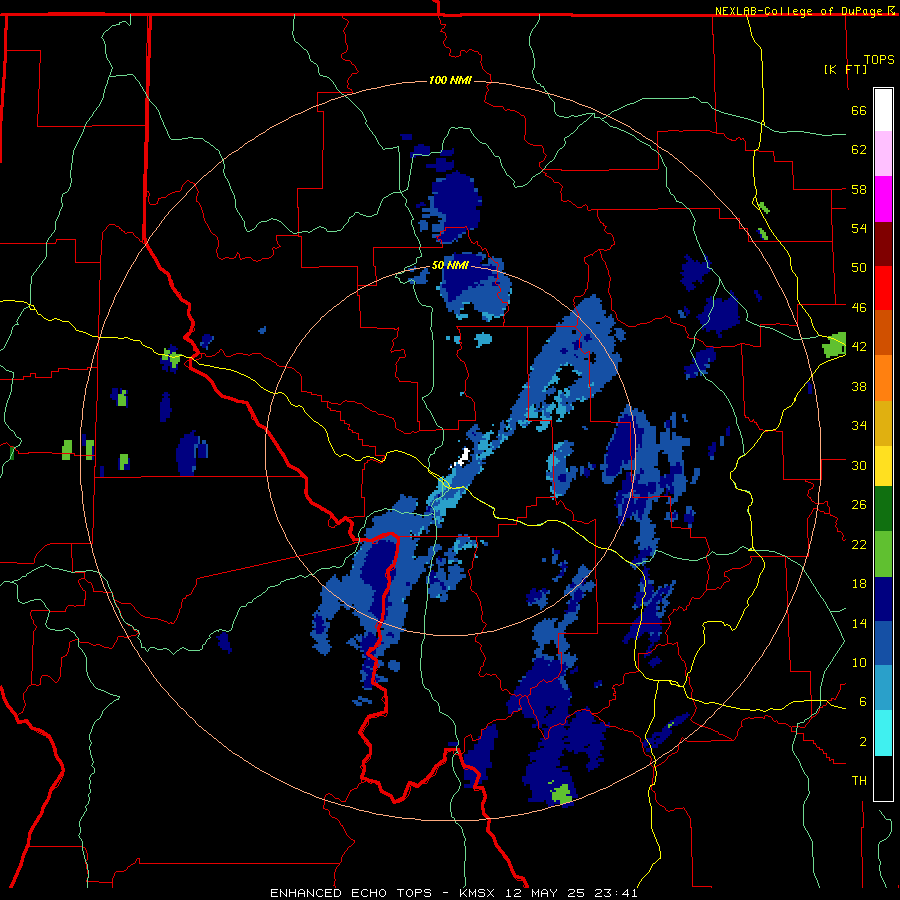Select the dark red legend swatch
The height and width of the screenshot is (900, 900).
(883, 244)
